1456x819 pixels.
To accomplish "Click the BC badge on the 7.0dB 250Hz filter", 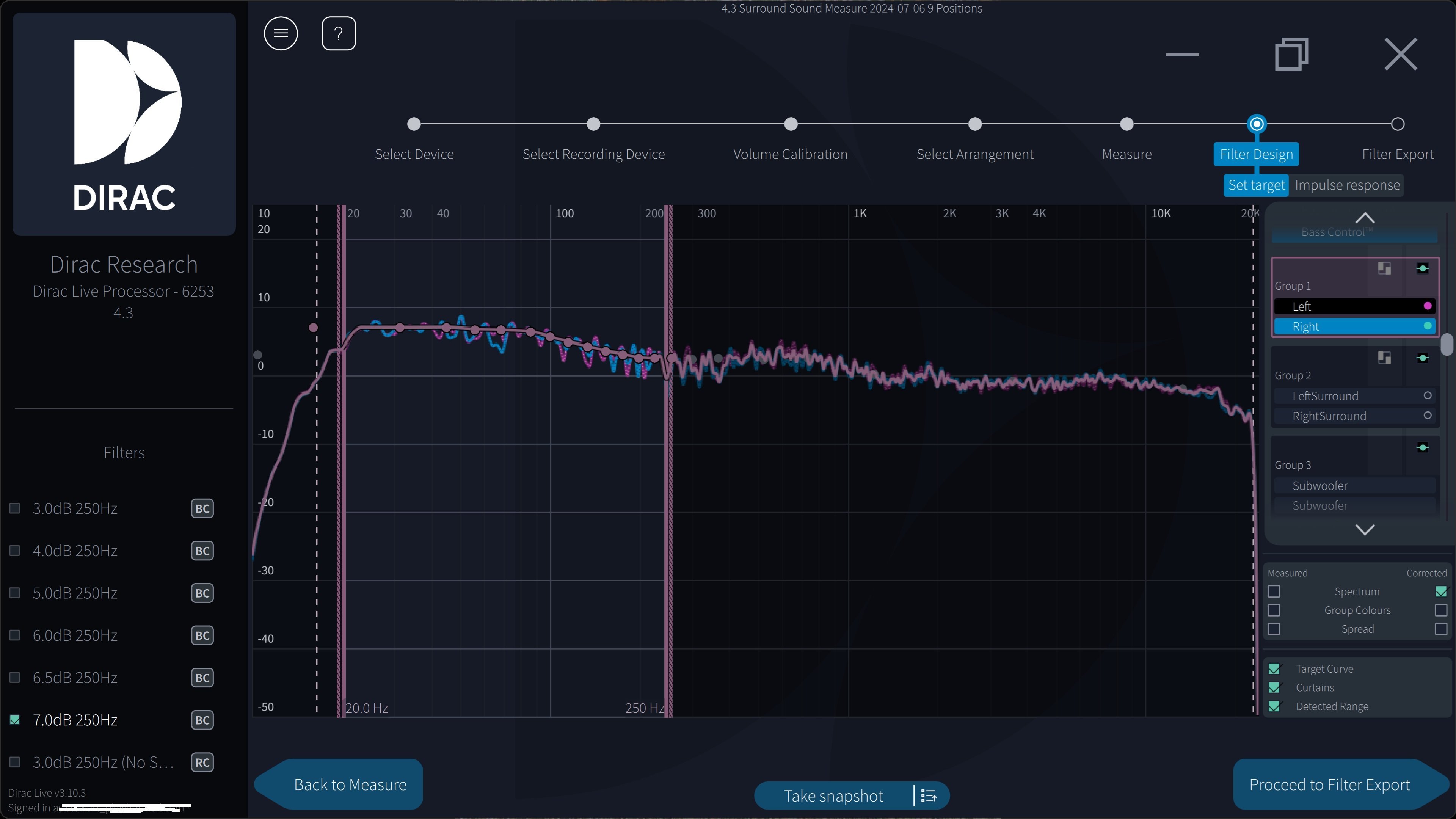I will tap(202, 720).
